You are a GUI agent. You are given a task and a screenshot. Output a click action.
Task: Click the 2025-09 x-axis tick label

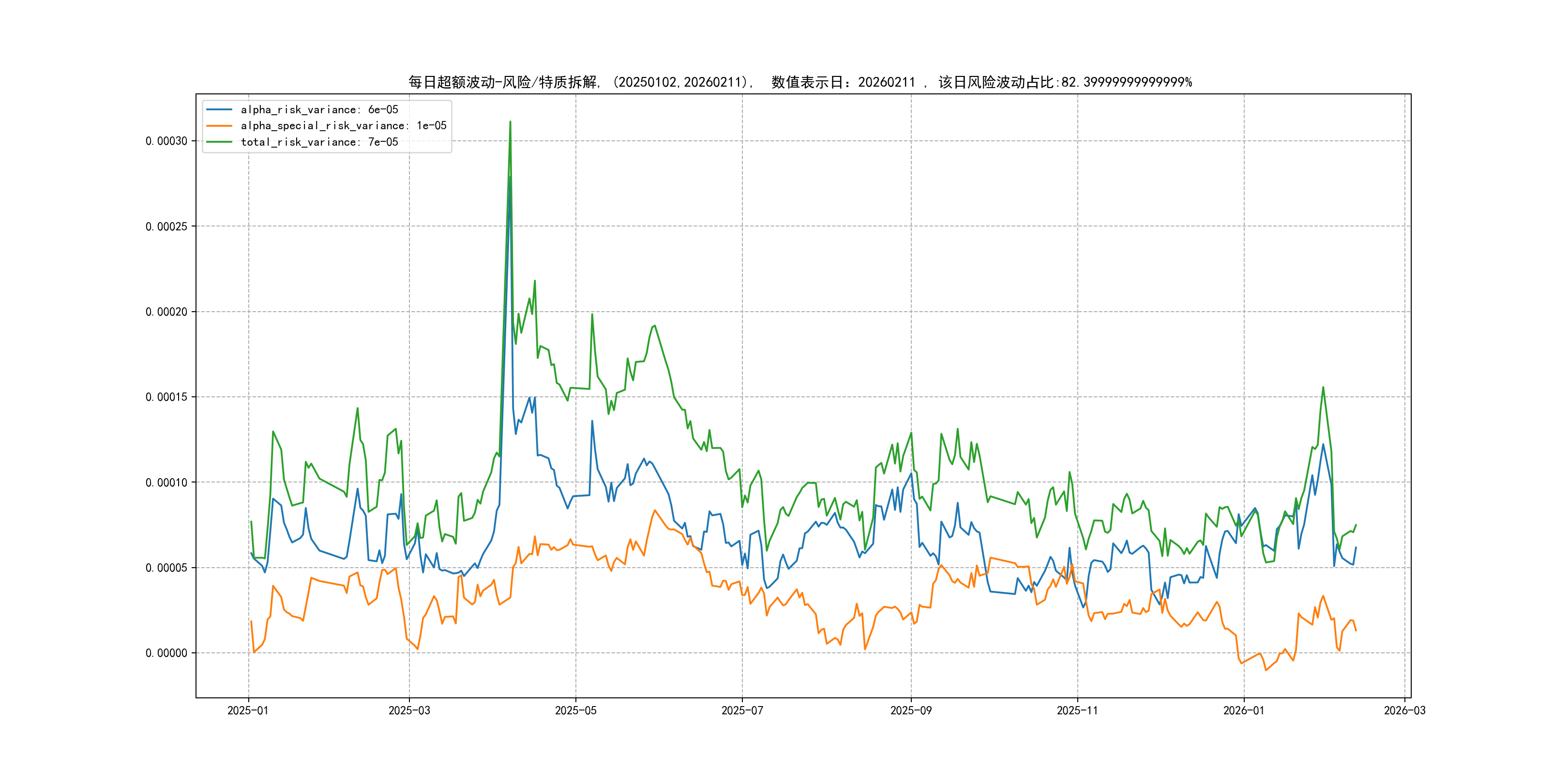pyautogui.click(x=911, y=710)
